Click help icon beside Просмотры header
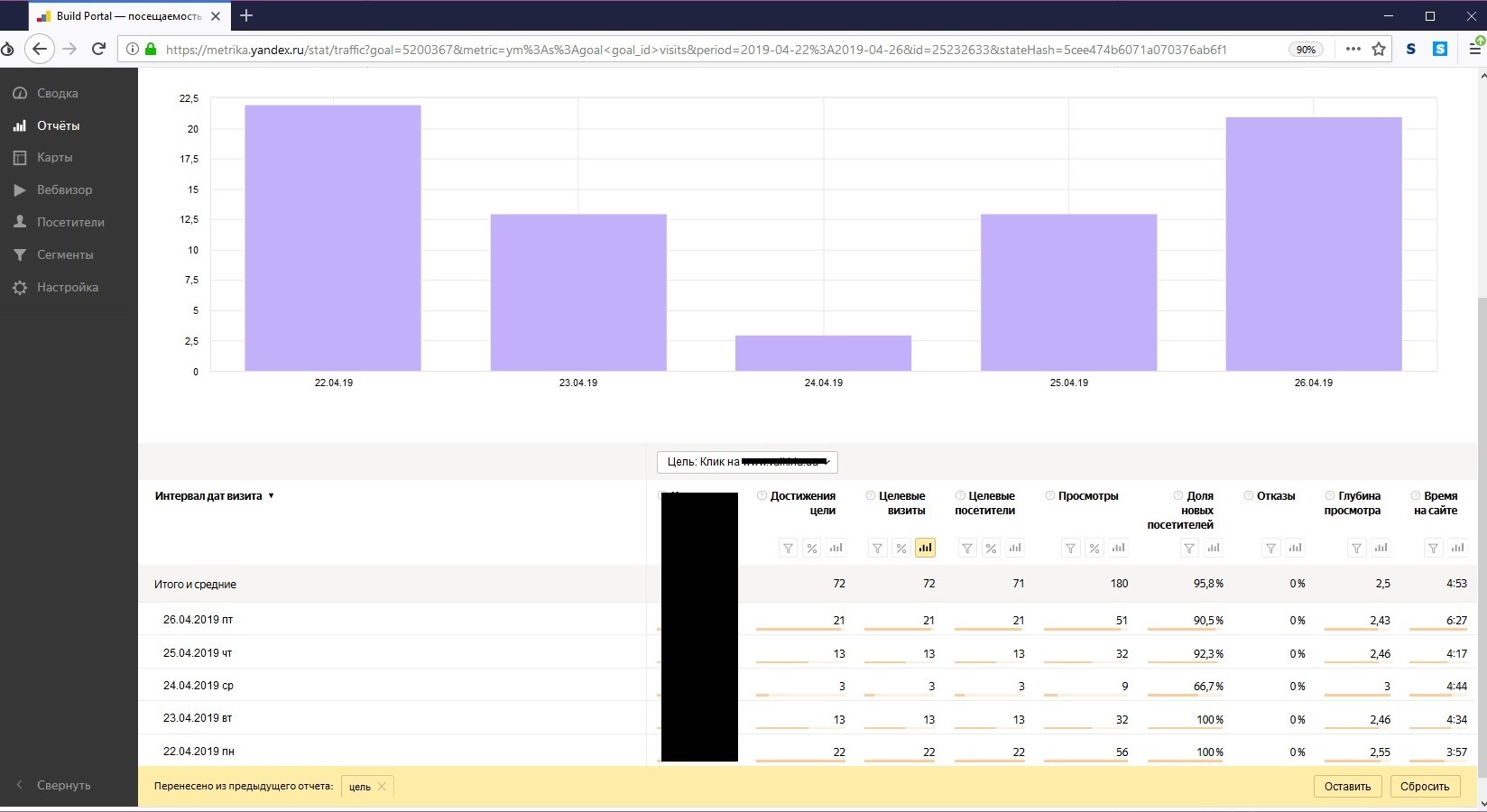The image size is (1487, 812). [1050, 495]
